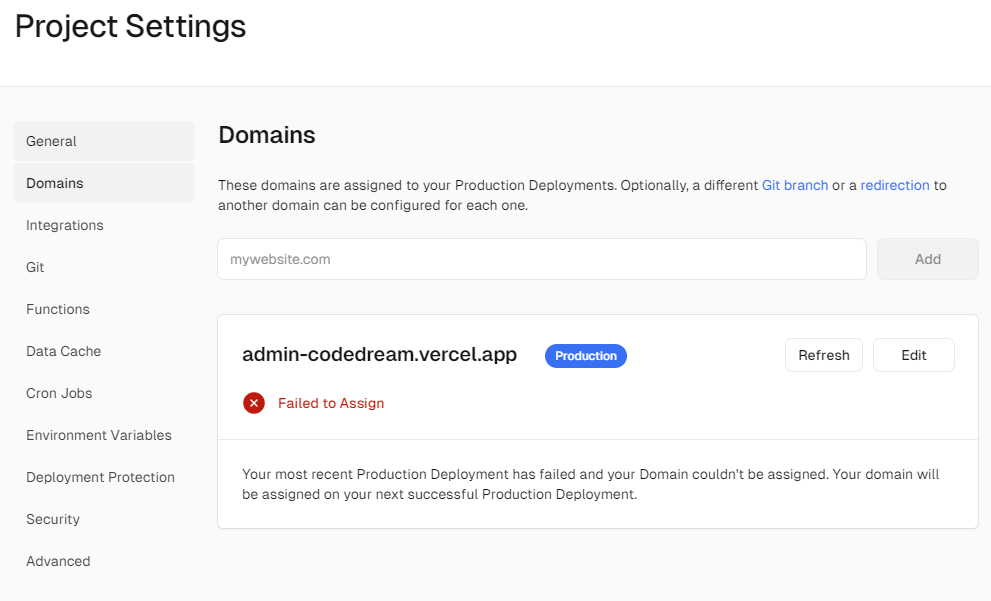The image size is (991, 601).
Task: Go to the Security section
Action: coord(52,519)
